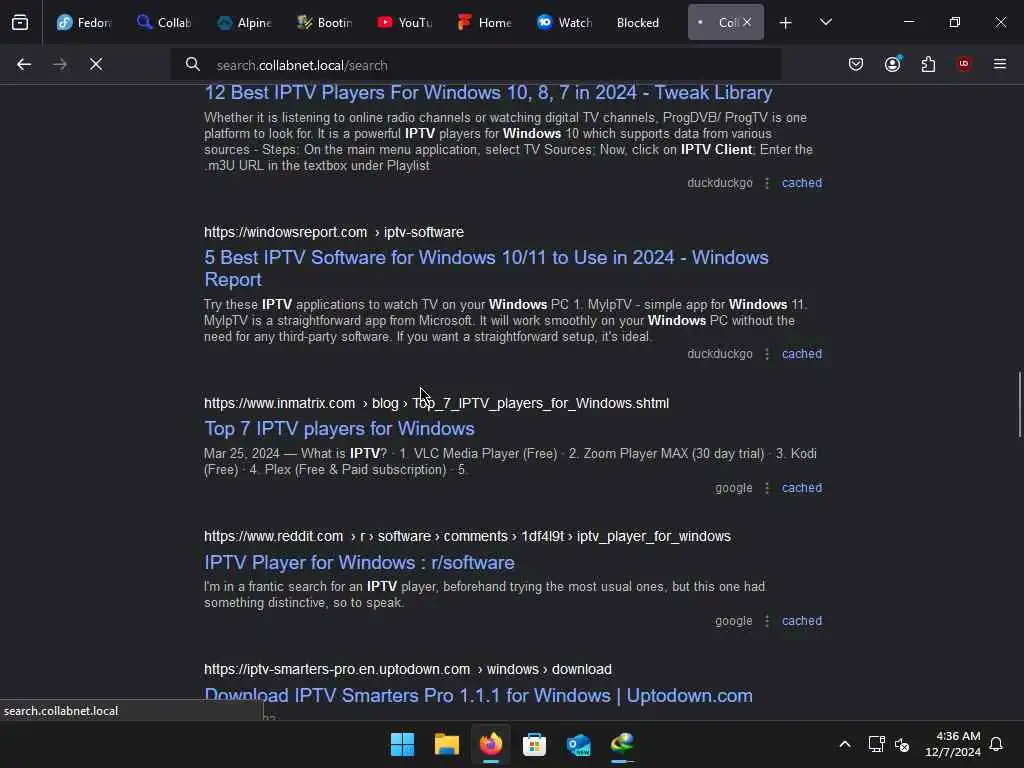Open the options dots next to Windows Report's duckduckgo

pos(767,354)
